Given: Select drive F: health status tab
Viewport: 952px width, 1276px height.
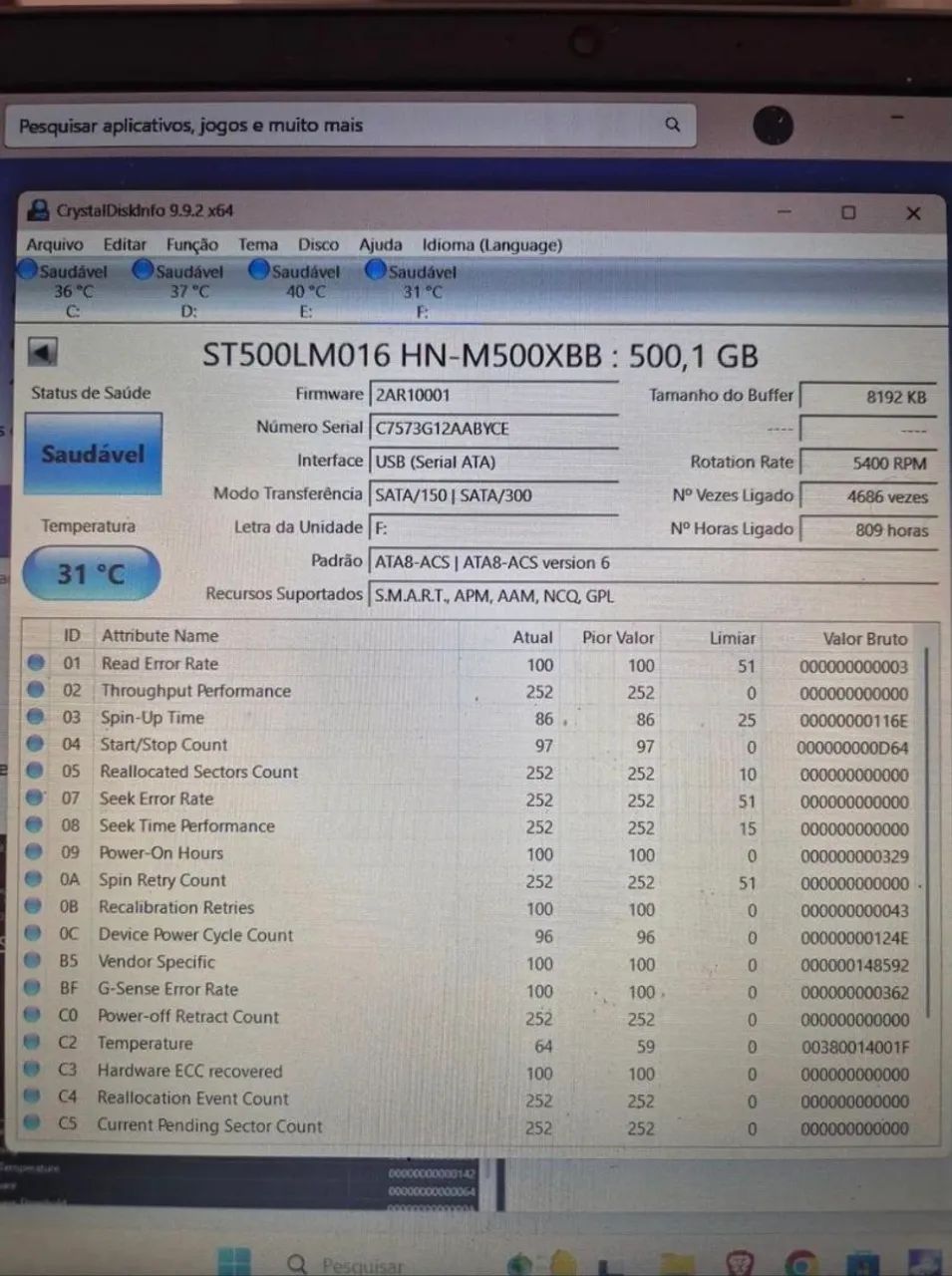Looking at the screenshot, I should pyautogui.click(x=414, y=290).
